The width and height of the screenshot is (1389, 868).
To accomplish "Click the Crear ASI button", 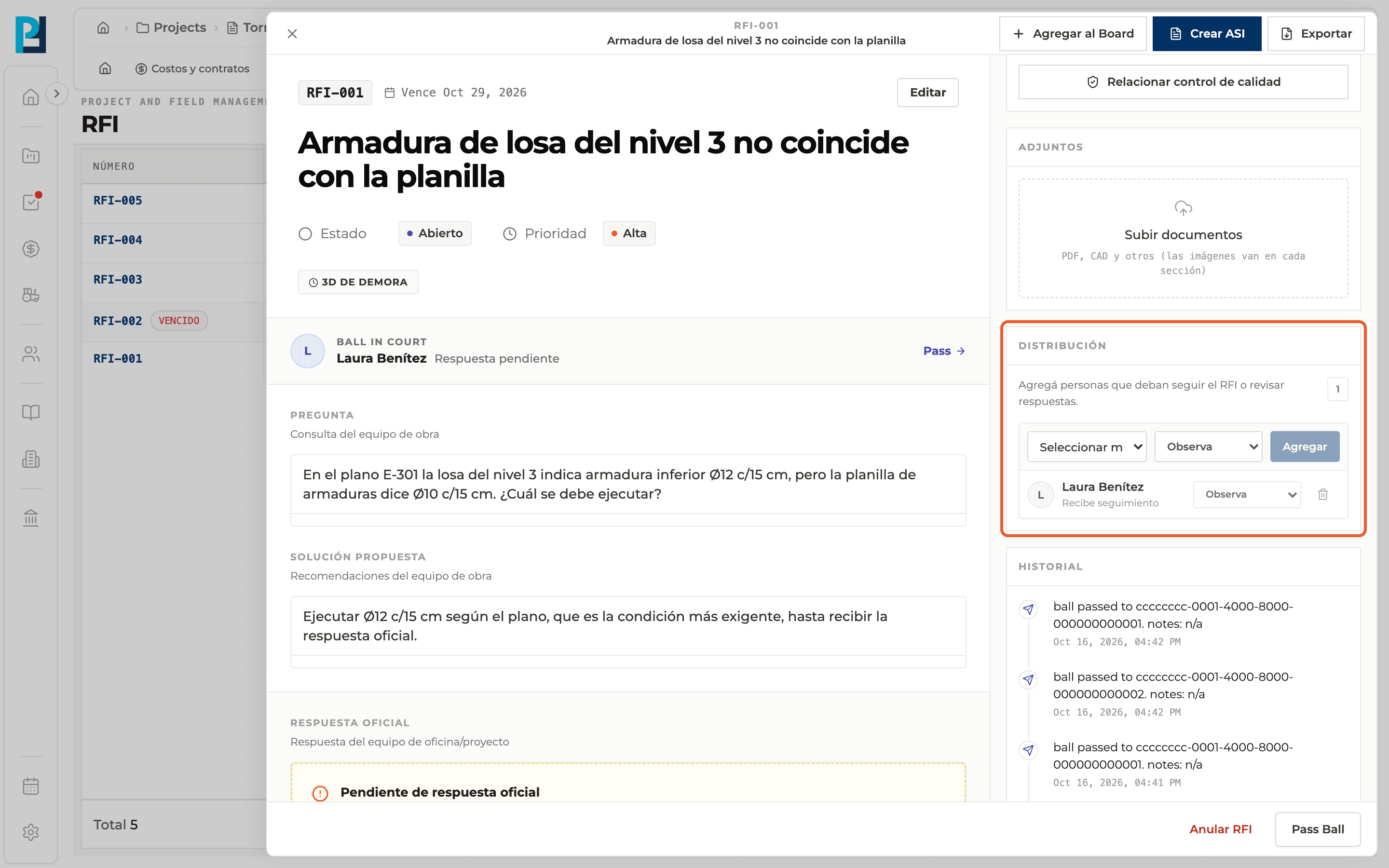I will click(1207, 34).
